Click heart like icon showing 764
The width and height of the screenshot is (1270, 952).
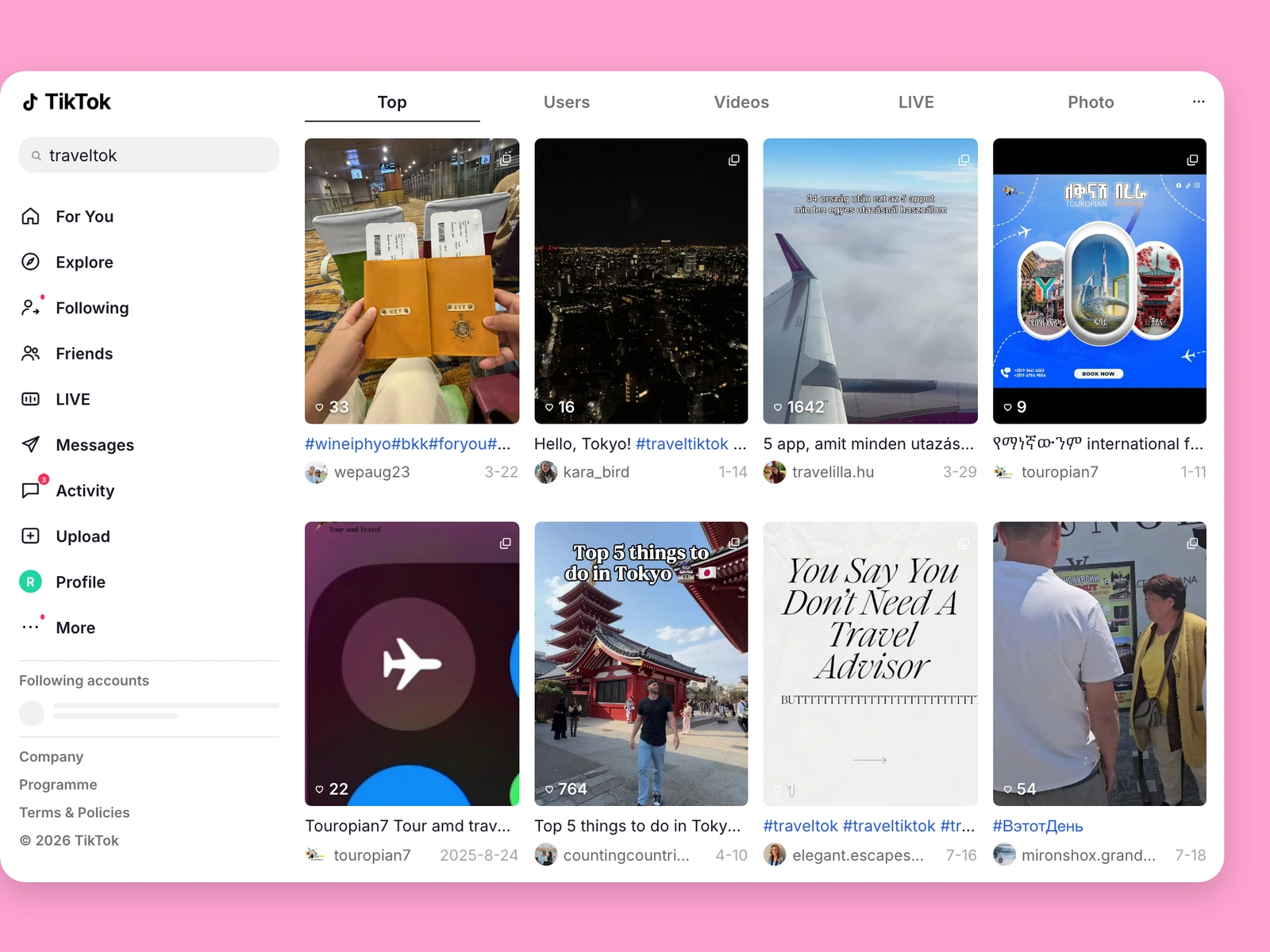point(549,789)
